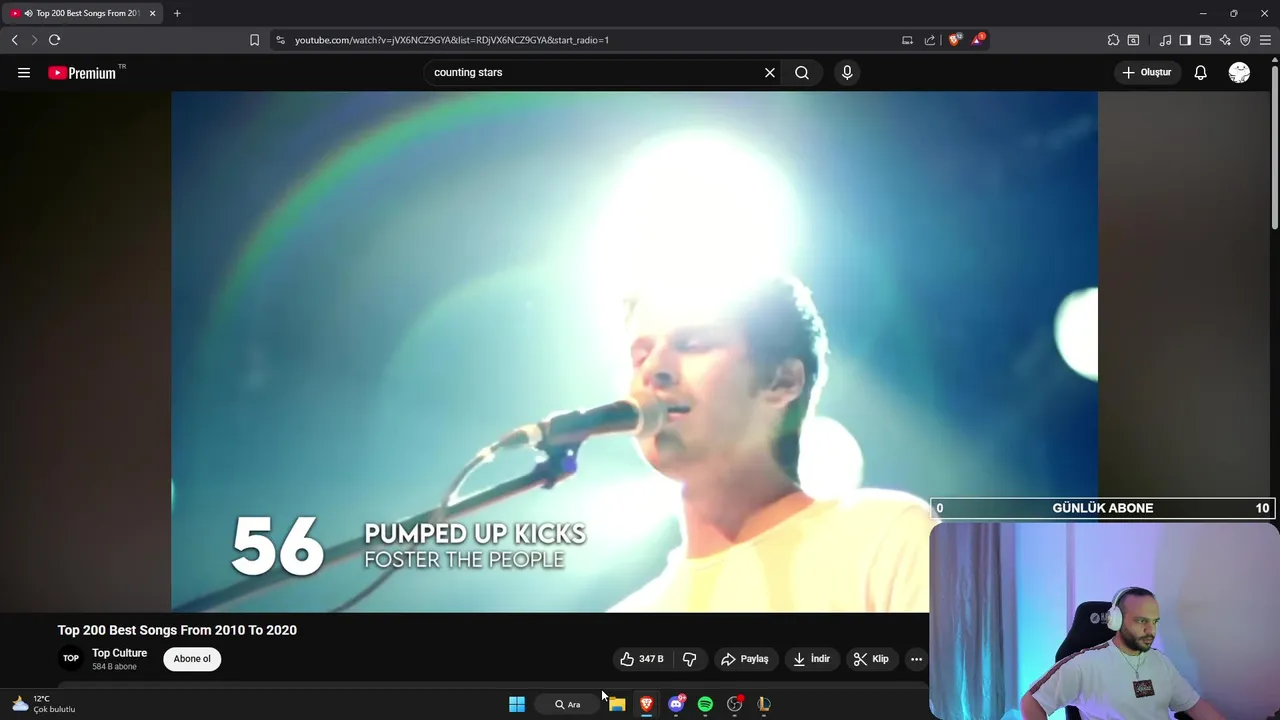Open Brave Rewards triangle icon
Screen dimensions: 1280x720
coord(978,40)
